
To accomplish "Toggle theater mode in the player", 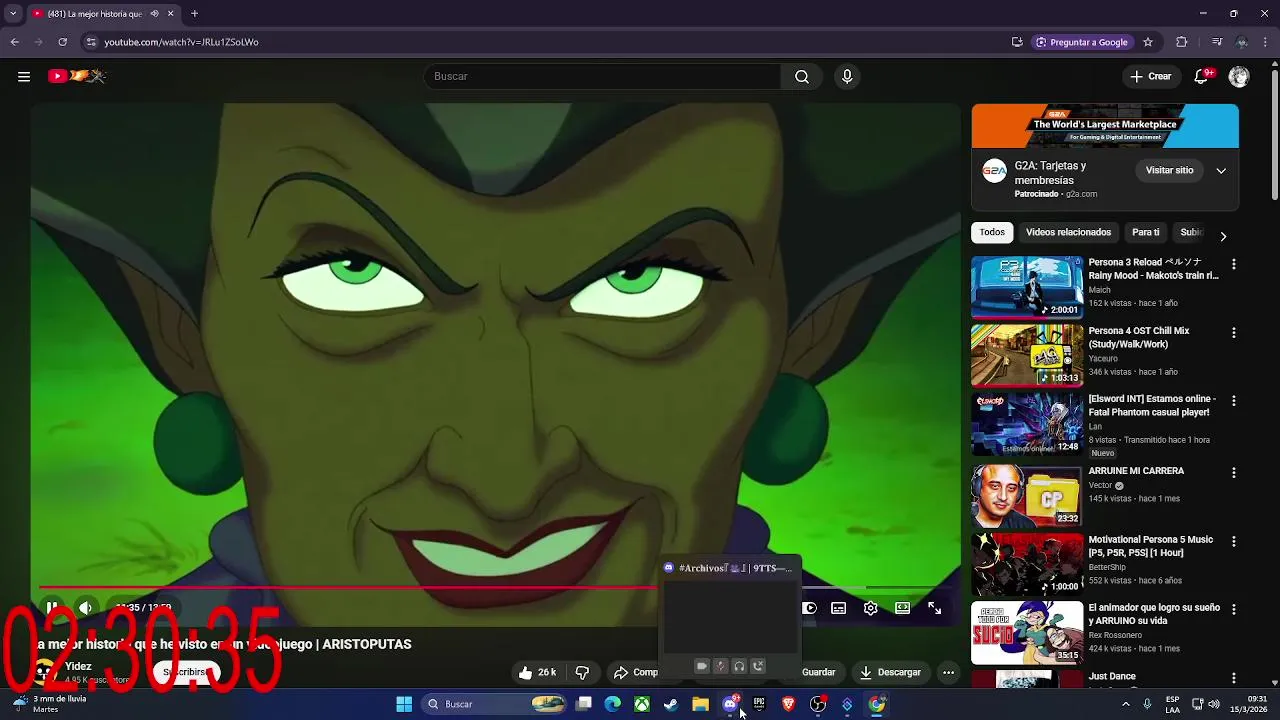I will pyautogui.click(x=902, y=607).
